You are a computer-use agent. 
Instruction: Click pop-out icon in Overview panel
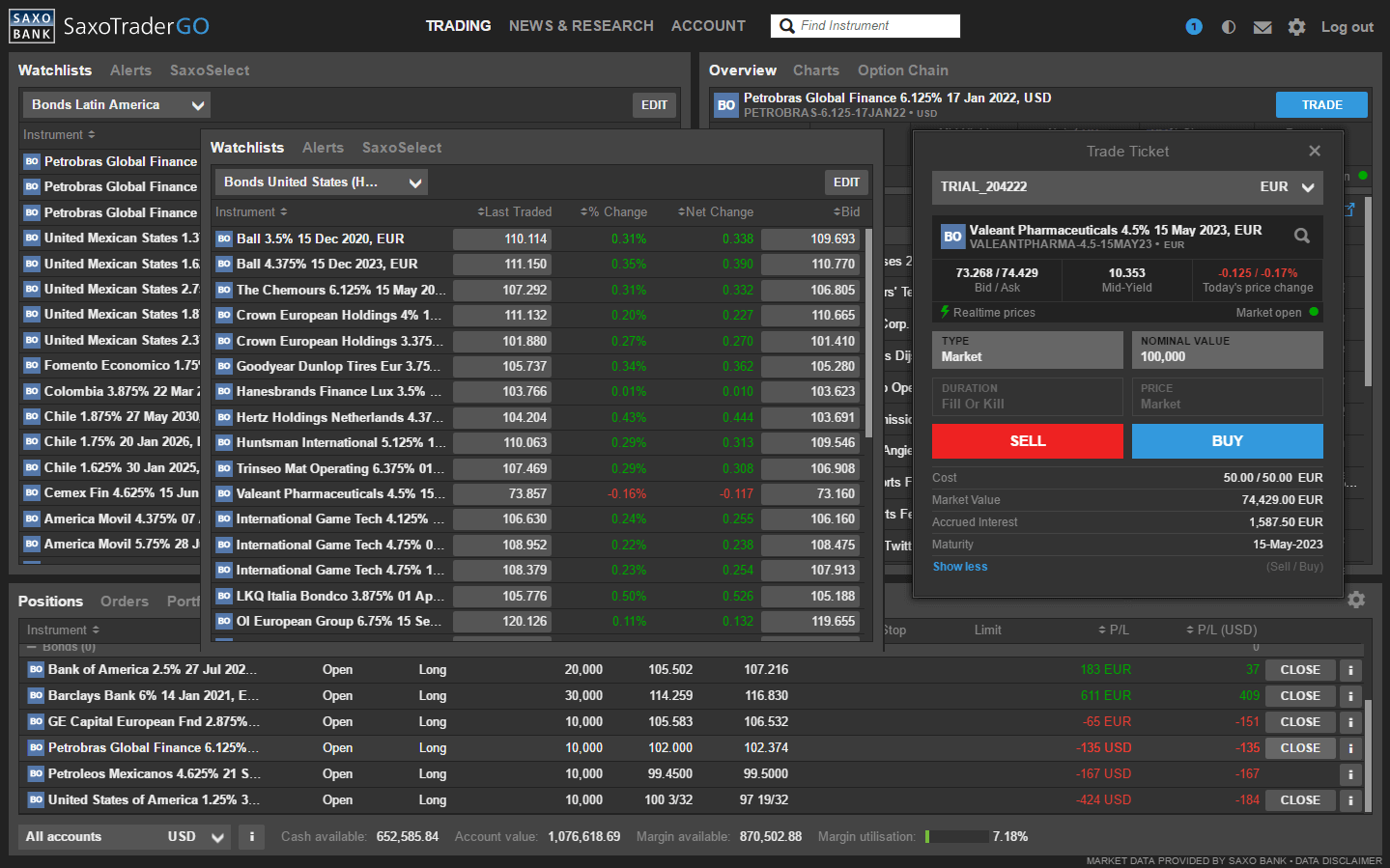1348,209
